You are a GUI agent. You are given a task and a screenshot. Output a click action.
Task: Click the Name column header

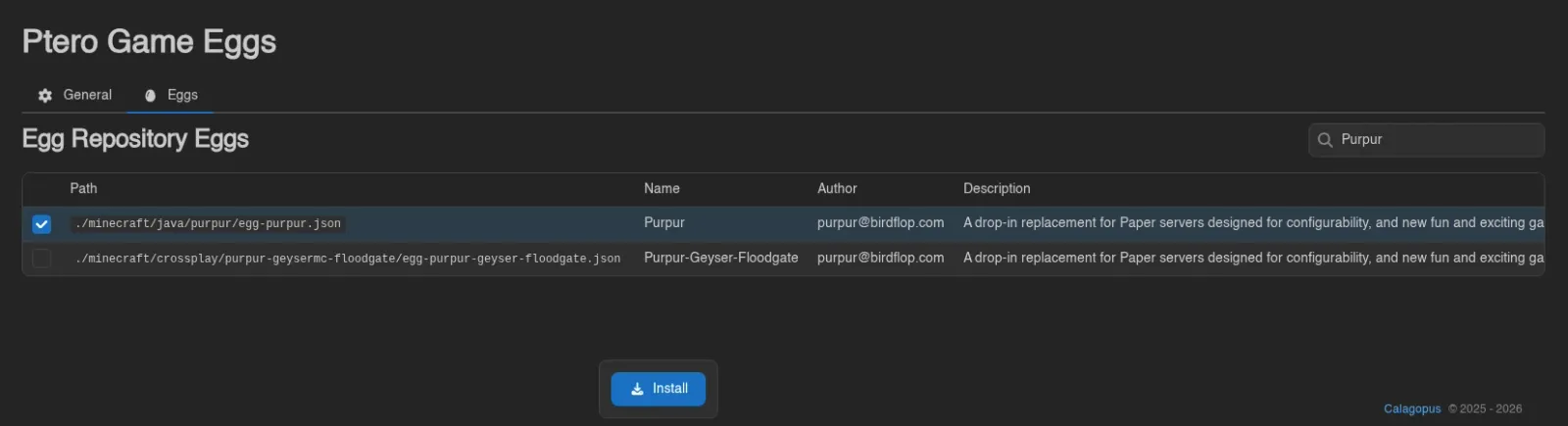pyautogui.click(x=661, y=188)
